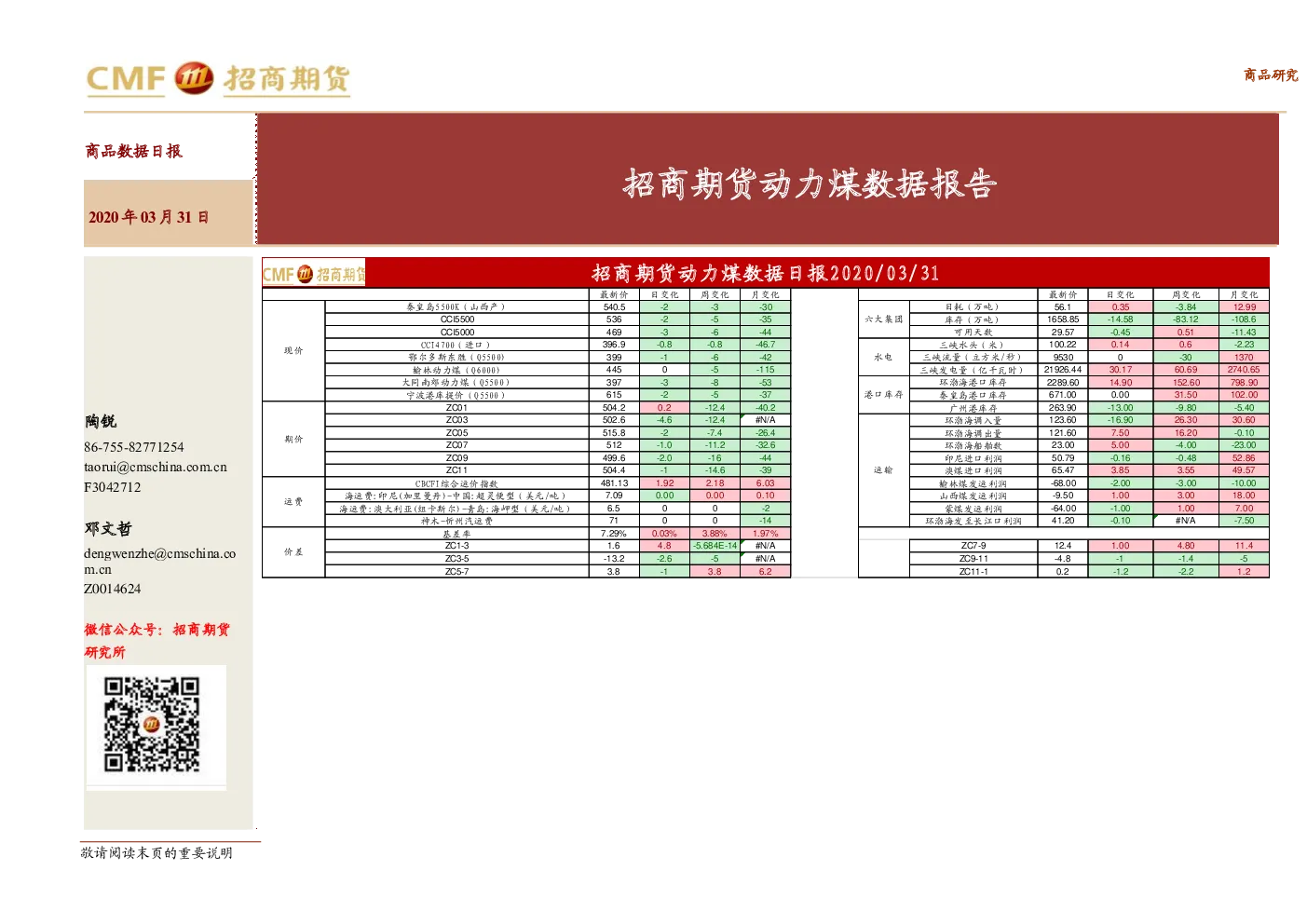Click the '港口库存' category cell
Screen dimensions: 1307x924
coord(883,394)
